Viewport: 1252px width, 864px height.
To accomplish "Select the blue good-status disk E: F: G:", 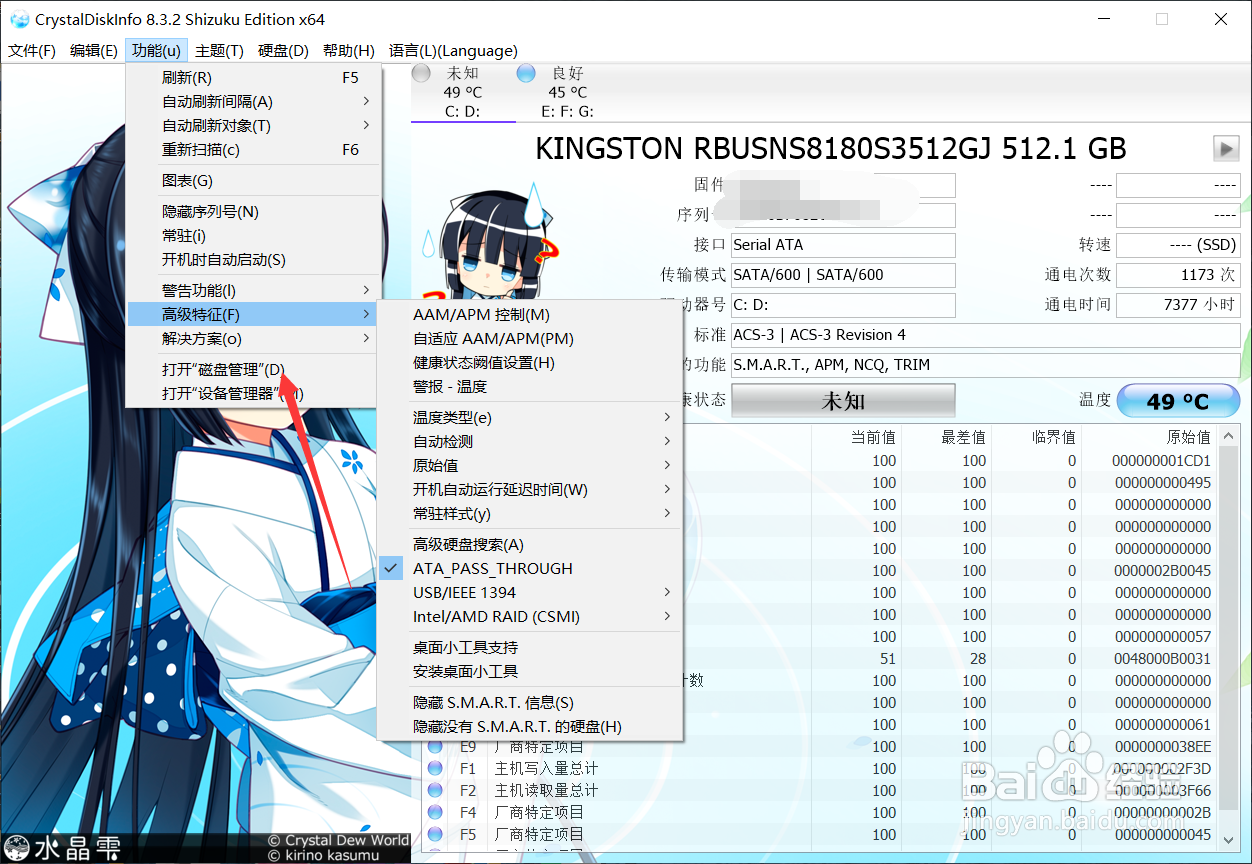I will pos(567,92).
